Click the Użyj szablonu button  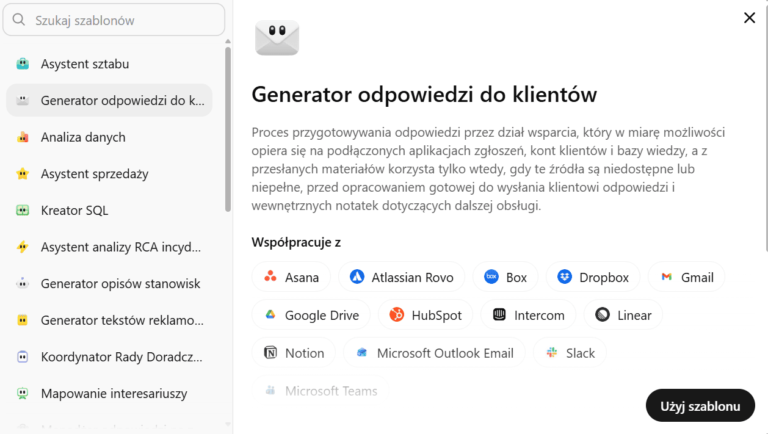coord(700,406)
